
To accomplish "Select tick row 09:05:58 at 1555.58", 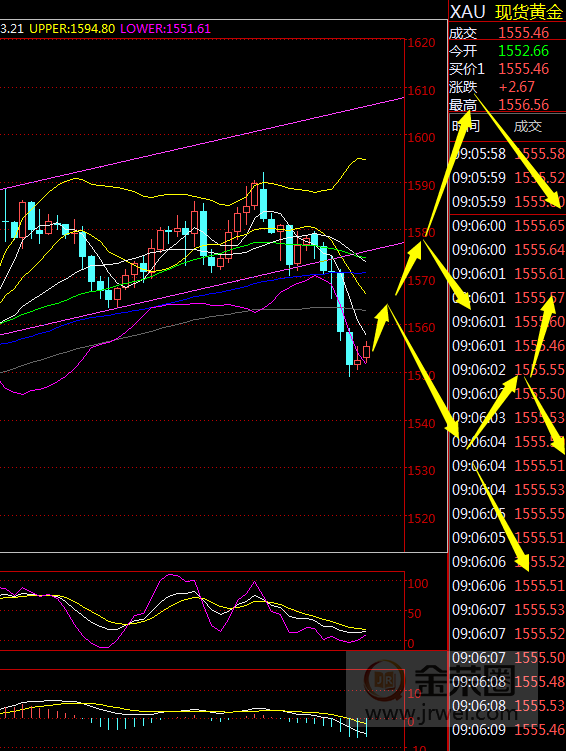I will pos(508,154).
